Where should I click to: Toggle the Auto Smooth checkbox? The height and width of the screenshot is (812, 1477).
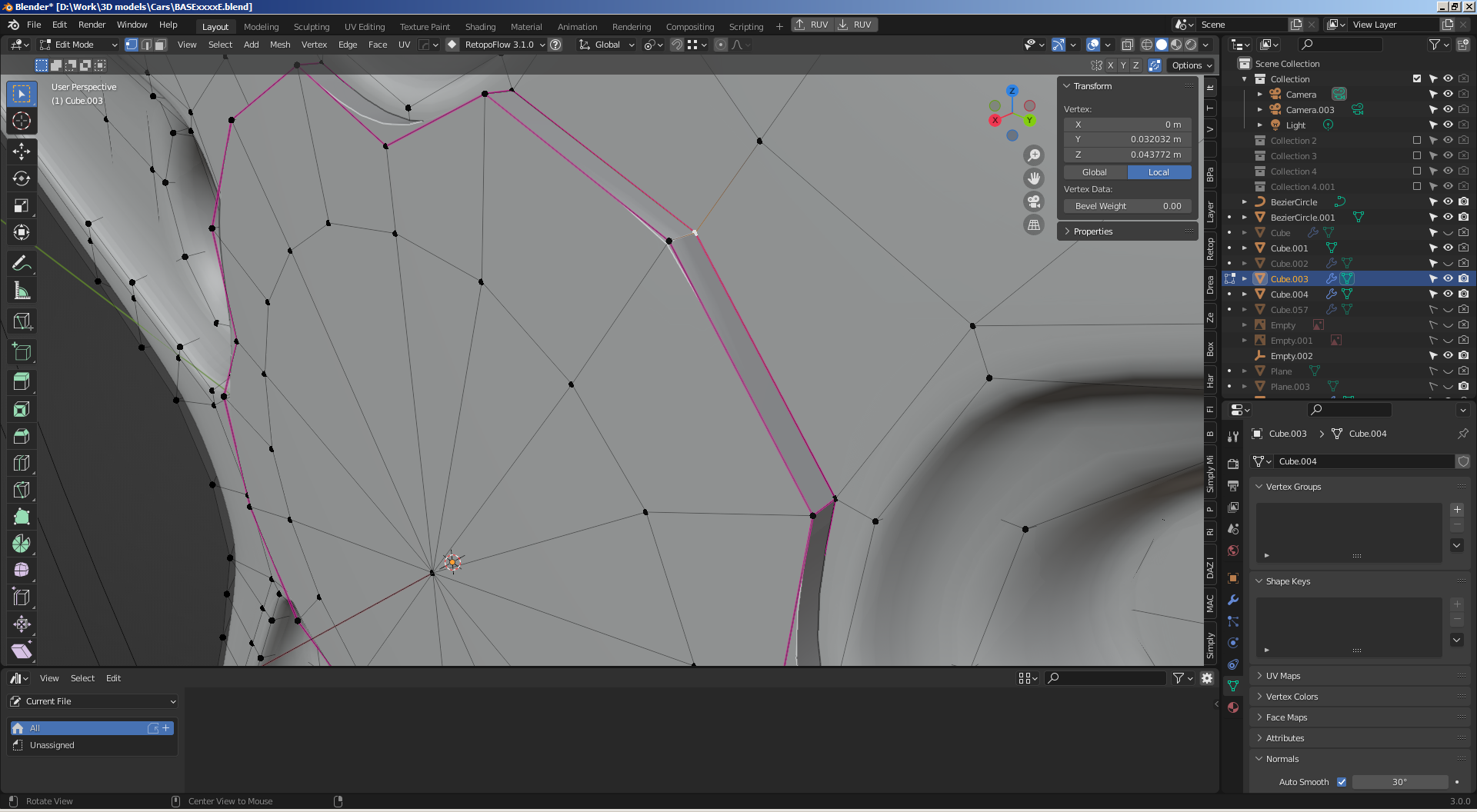click(1342, 782)
